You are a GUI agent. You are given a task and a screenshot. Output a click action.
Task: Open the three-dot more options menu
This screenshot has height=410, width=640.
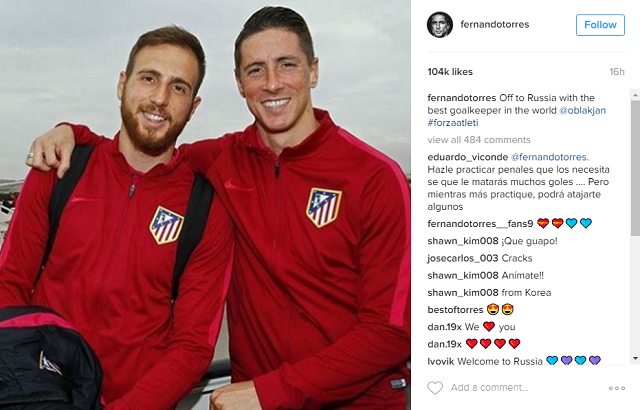[x=616, y=388]
